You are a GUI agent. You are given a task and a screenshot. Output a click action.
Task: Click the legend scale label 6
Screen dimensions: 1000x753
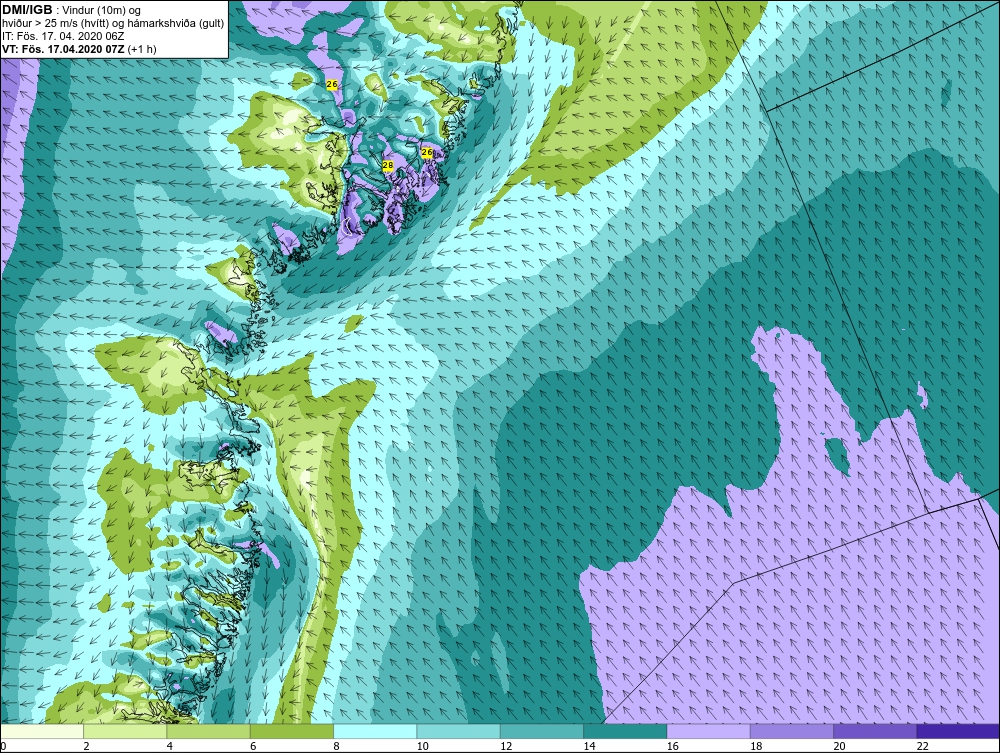click(x=253, y=746)
